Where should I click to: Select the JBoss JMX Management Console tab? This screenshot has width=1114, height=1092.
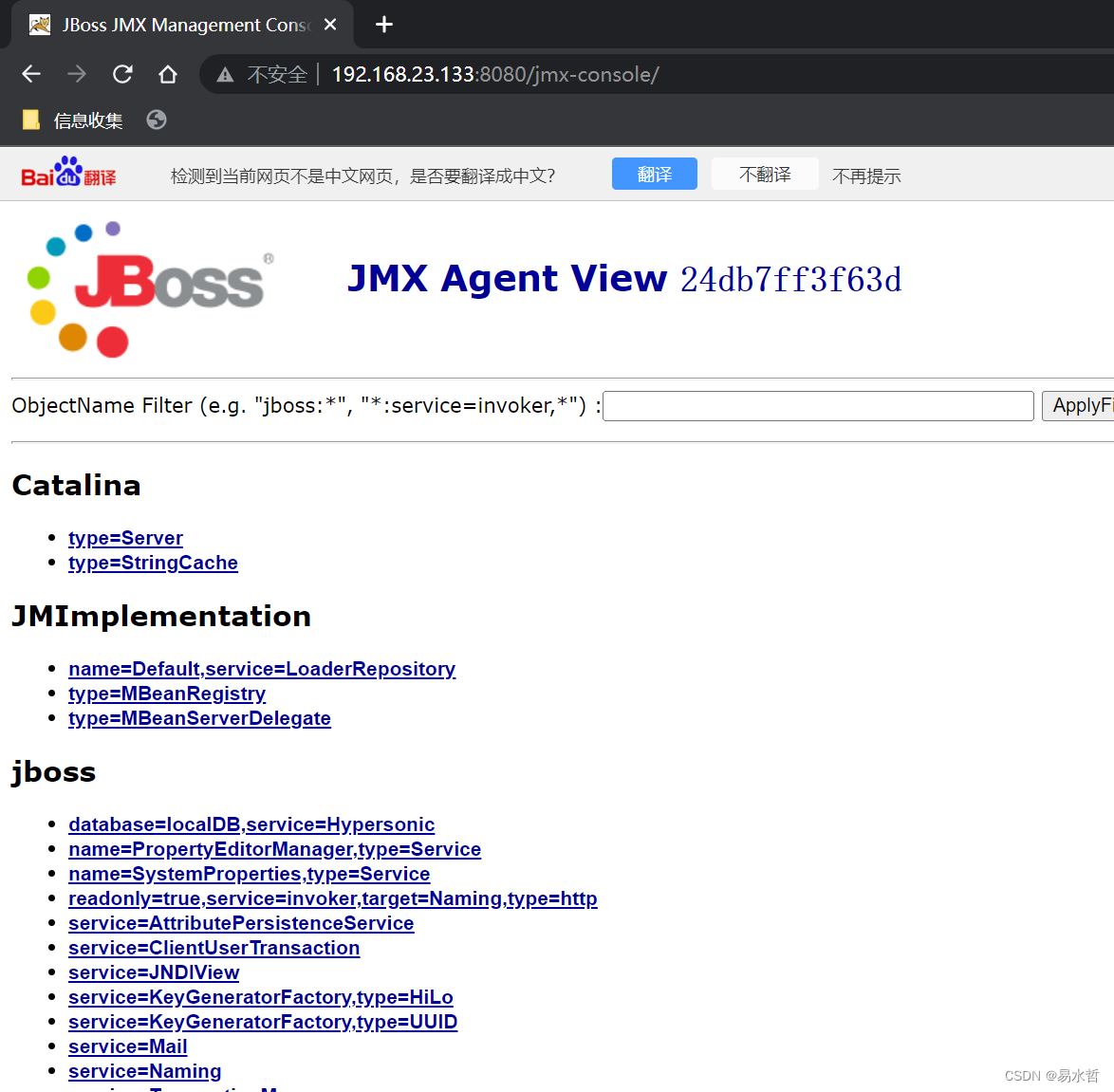coord(181,25)
